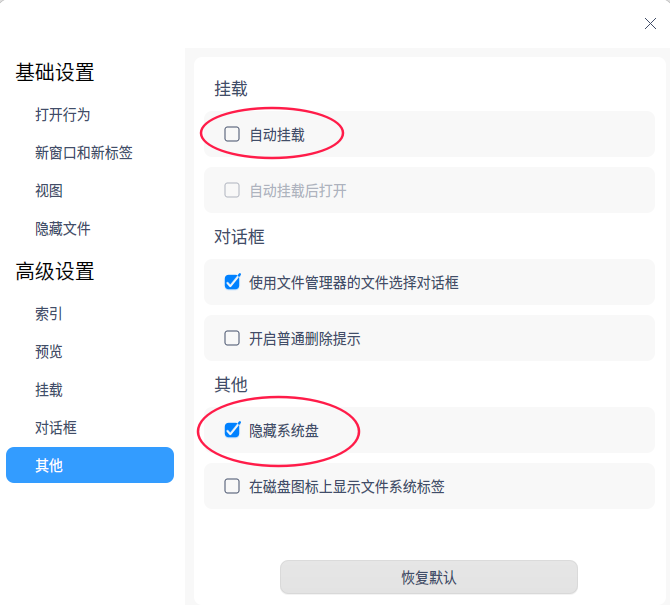Turn on 开启普通删除提示 checkbox
The height and width of the screenshot is (605, 670).
(x=232, y=338)
